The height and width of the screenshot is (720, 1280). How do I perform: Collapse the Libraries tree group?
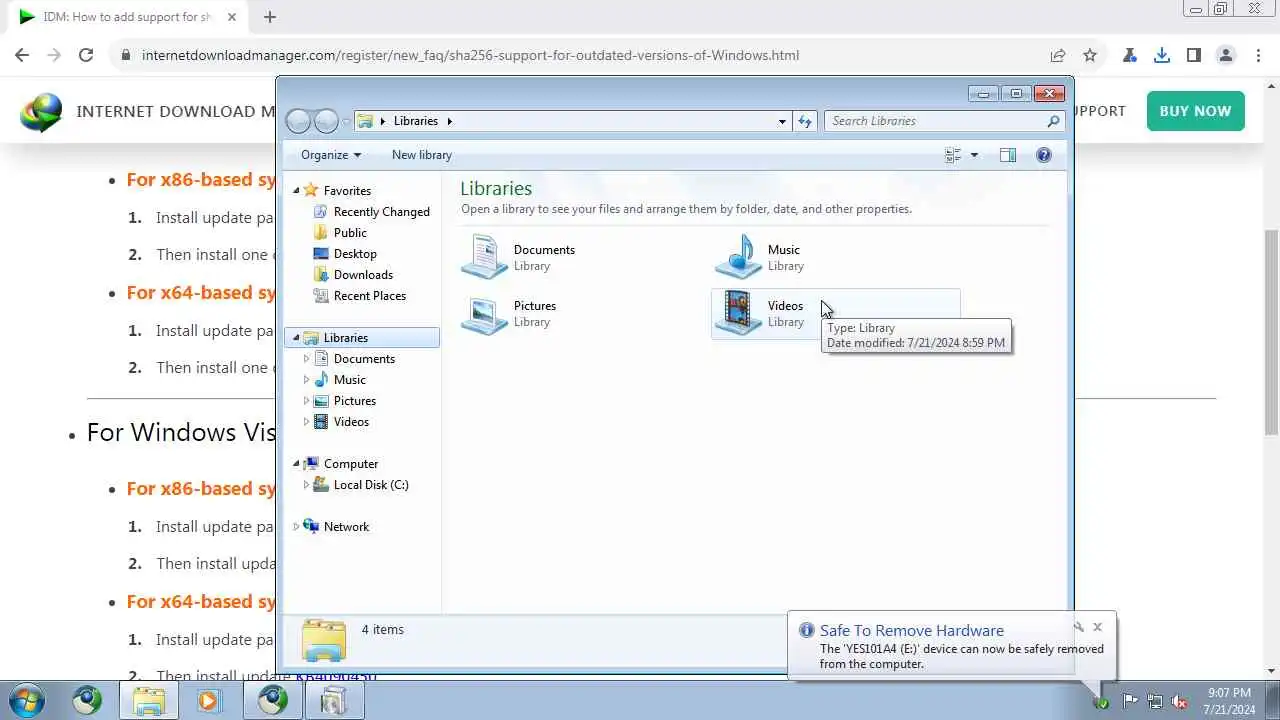coord(296,338)
